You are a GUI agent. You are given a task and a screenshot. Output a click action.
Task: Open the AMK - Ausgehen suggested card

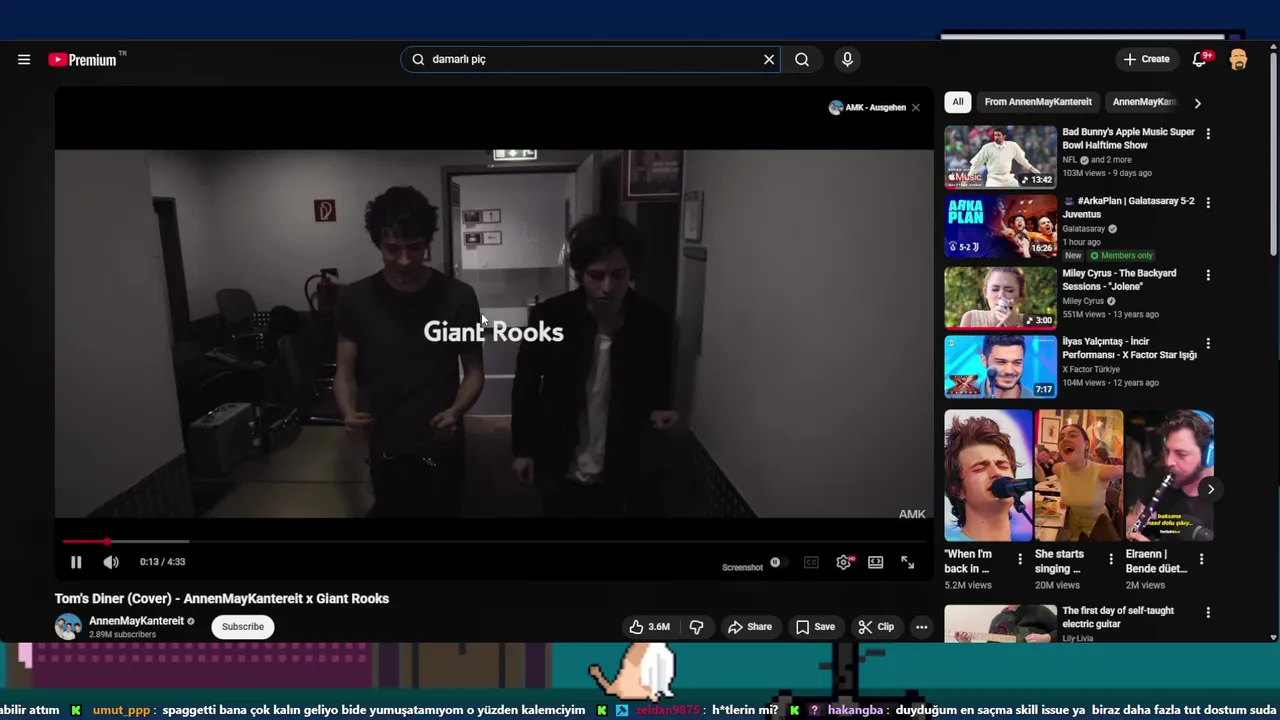[867, 108]
